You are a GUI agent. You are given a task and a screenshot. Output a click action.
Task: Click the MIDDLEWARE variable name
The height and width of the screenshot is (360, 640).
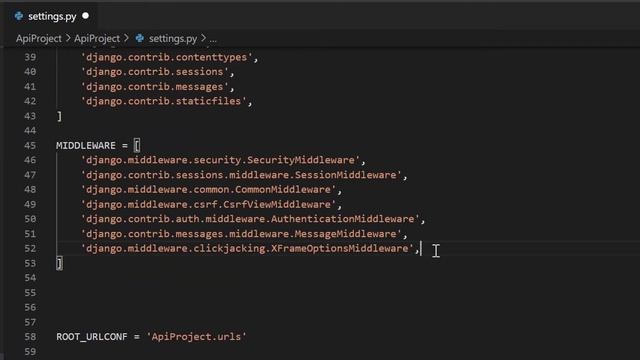(86, 146)
